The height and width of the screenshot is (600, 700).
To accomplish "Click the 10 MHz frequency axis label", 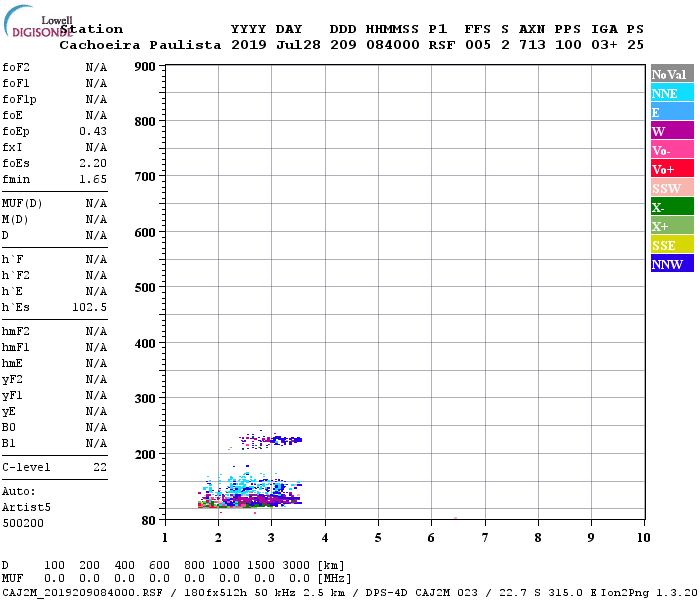I will (643, 538).
